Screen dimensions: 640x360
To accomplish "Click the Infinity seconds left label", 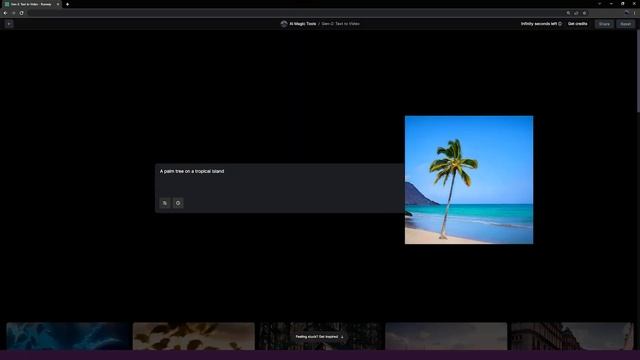I will click(539, 24).
